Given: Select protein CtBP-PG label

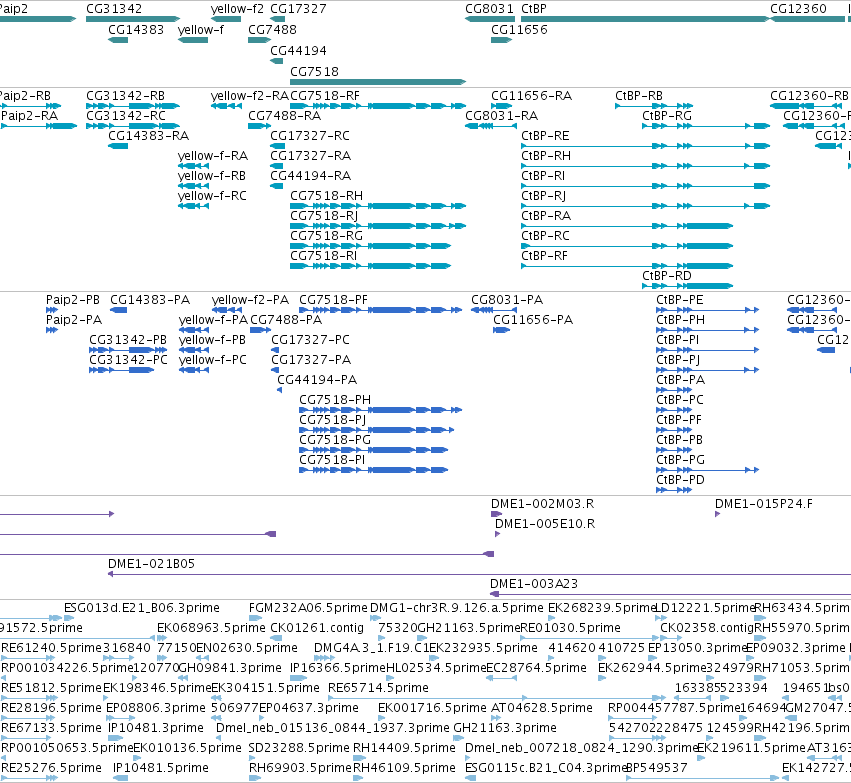Looking at the screenshot, I should (x=681, y=460).
